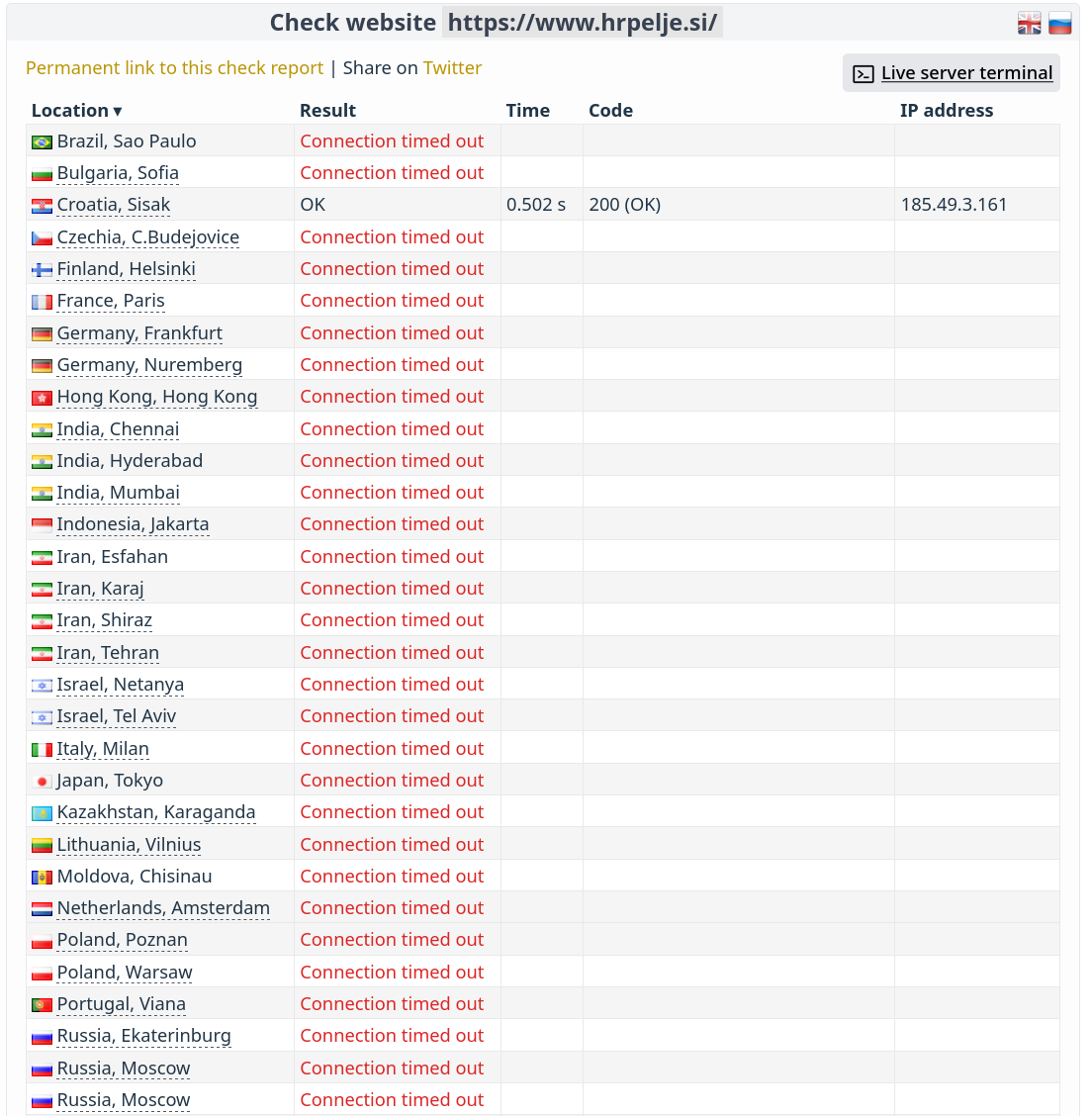The width and height of the screenshot is (1092, 1116).
Task: Switch language with the Russian flag icon
Action: [x=1059, y=24]
